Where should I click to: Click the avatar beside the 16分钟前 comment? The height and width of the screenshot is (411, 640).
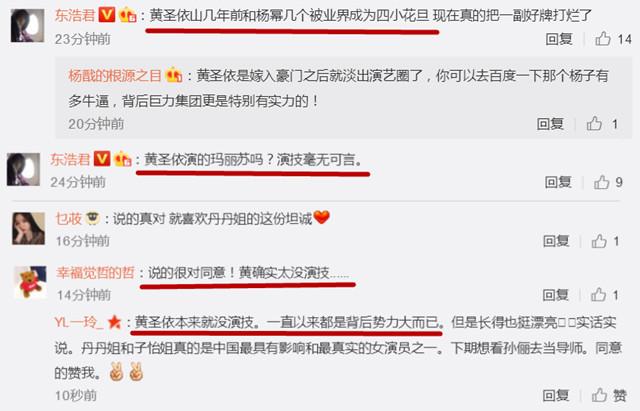click(28, 228)
